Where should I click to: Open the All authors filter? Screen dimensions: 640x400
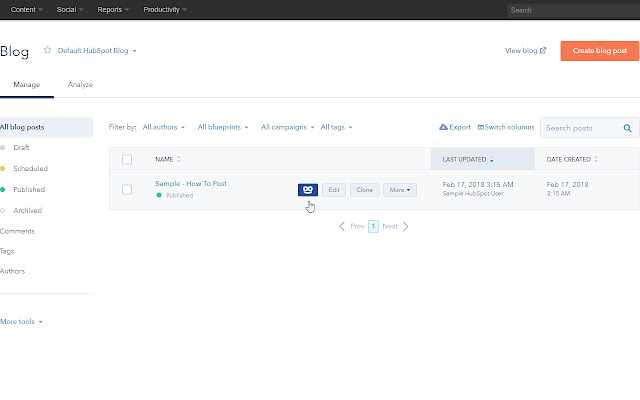point(164,127)
